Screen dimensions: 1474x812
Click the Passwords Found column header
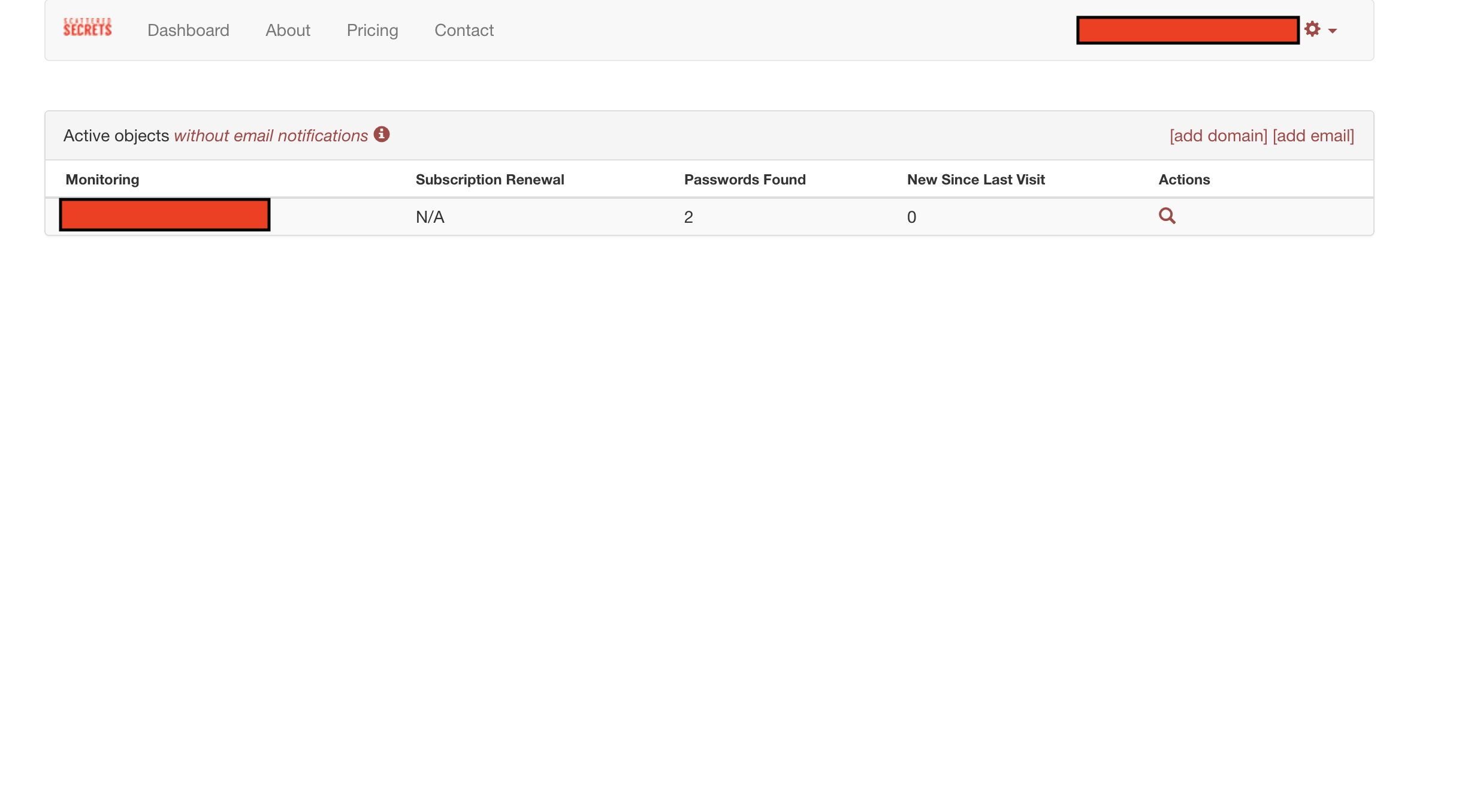pos(745,180)
